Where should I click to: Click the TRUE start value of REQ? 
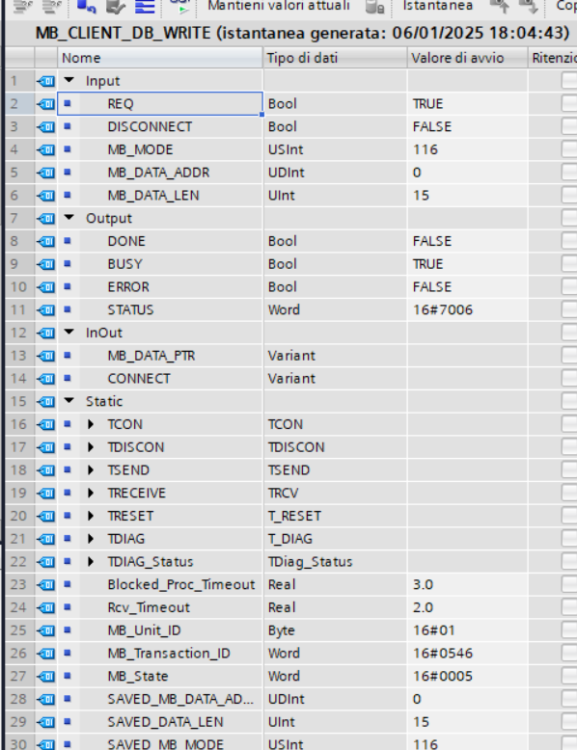pyautogui.click(x=468, y=104)
